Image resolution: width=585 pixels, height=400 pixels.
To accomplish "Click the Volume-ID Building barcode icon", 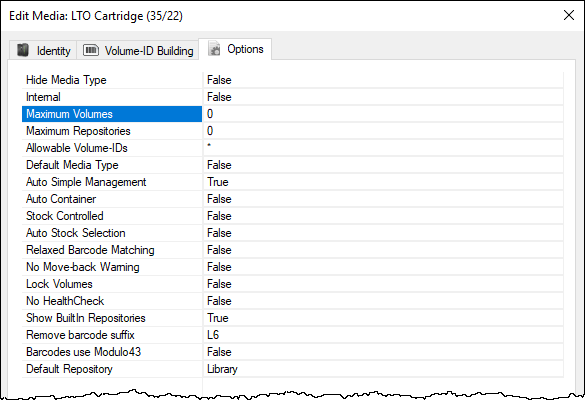I will [91, 50].
